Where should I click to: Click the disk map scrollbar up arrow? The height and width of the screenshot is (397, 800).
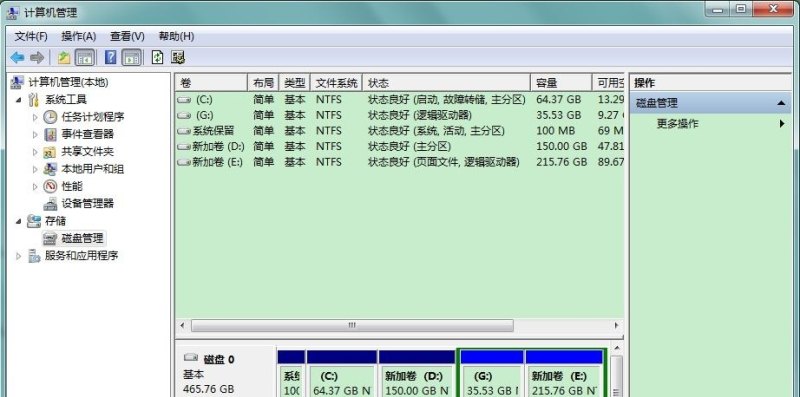(x=616, y=349)
